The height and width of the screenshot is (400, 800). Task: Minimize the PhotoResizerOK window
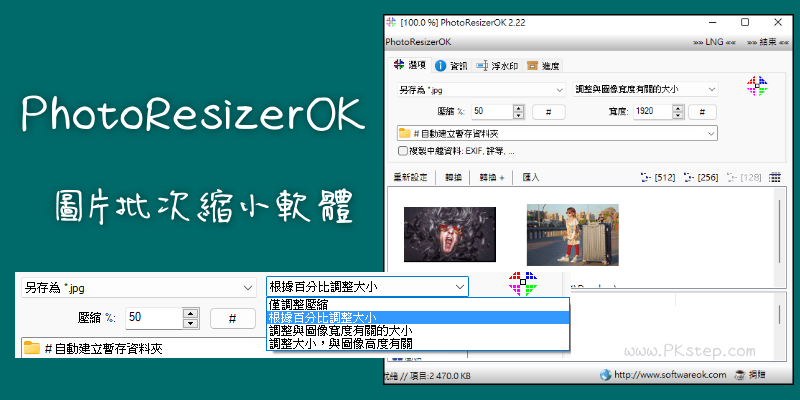712,22
